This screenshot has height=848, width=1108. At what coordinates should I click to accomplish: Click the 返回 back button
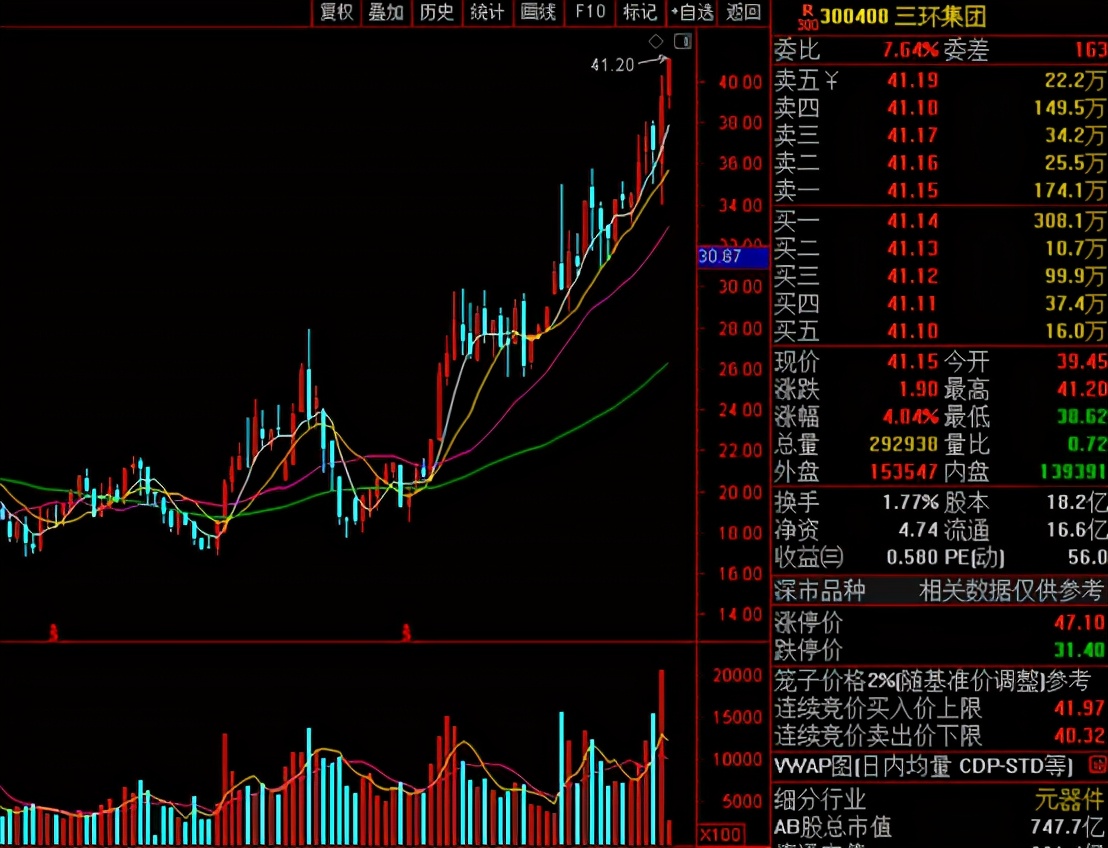(x=744, y=12)
